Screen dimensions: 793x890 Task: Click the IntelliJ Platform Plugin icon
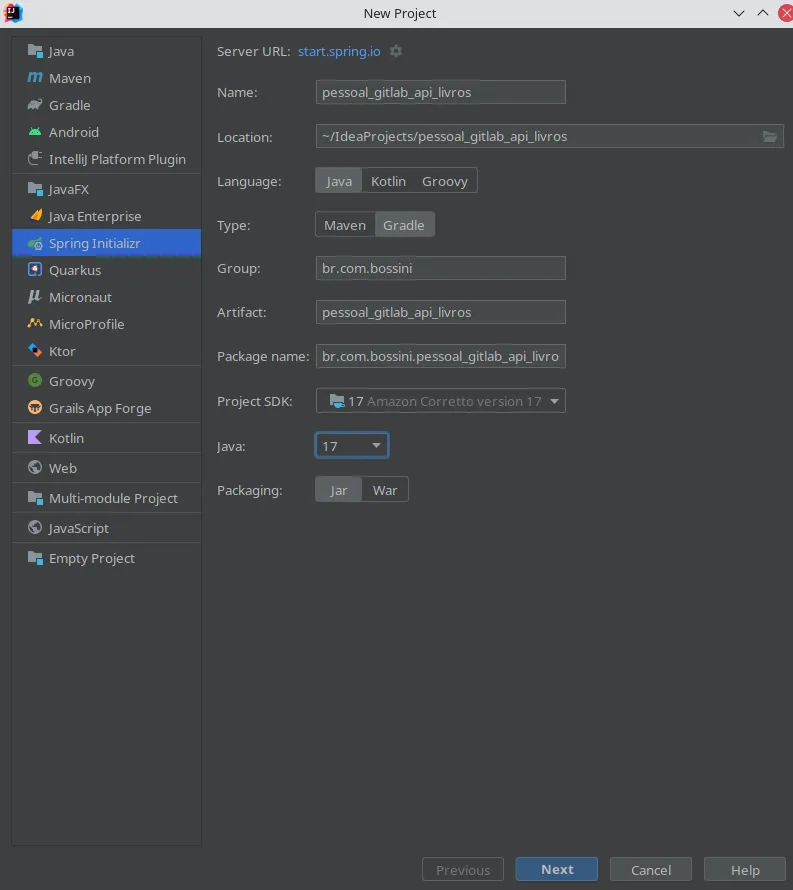pos(35,158)
